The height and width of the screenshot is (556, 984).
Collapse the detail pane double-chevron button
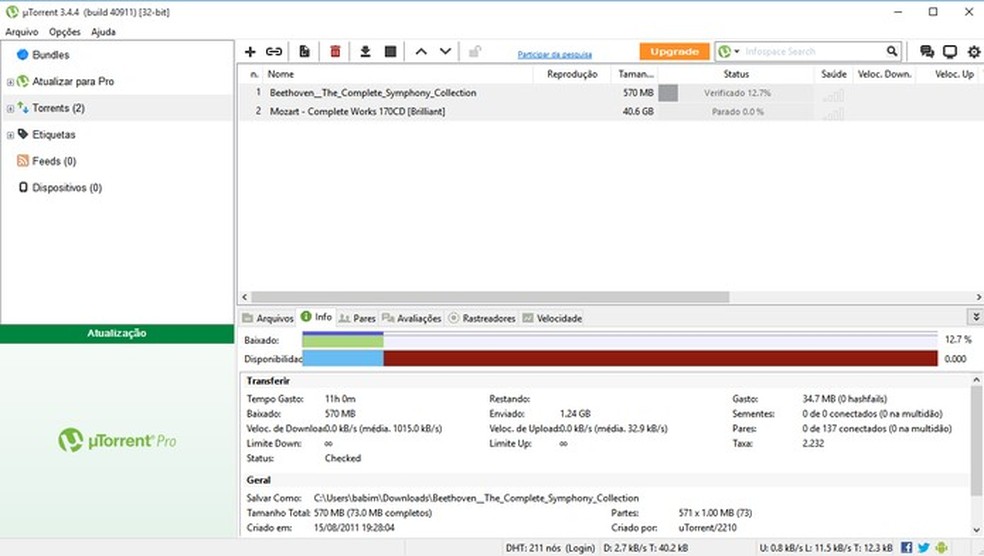pos(976,317)
